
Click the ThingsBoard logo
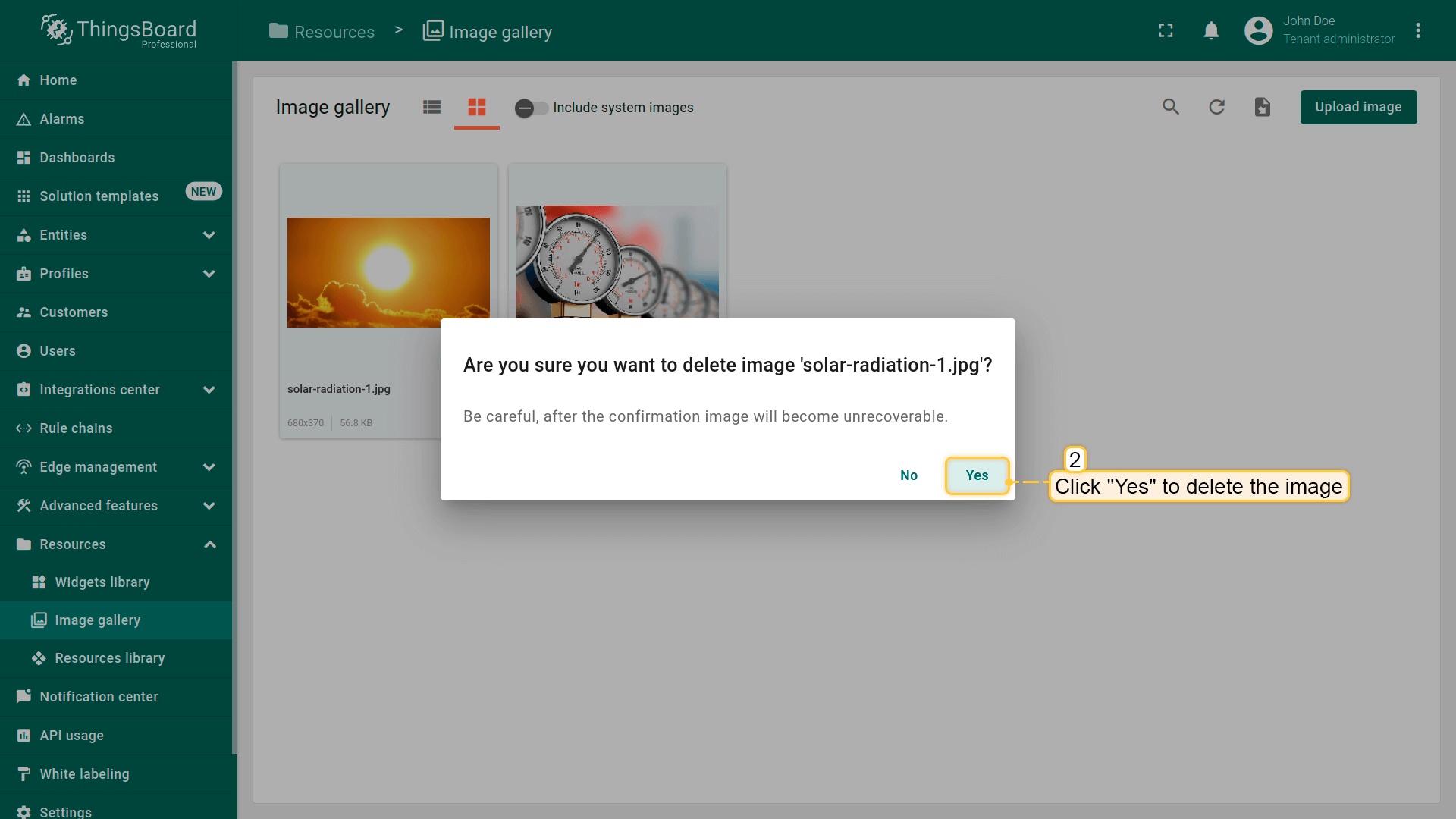tap(119, 30)
